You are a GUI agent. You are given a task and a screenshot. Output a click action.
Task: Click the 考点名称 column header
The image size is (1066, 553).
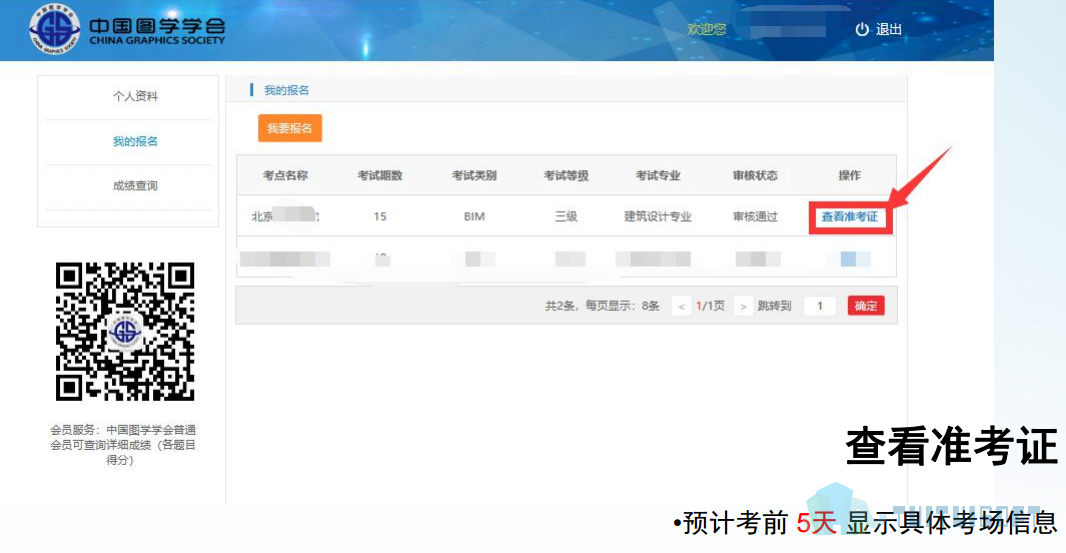286,175
